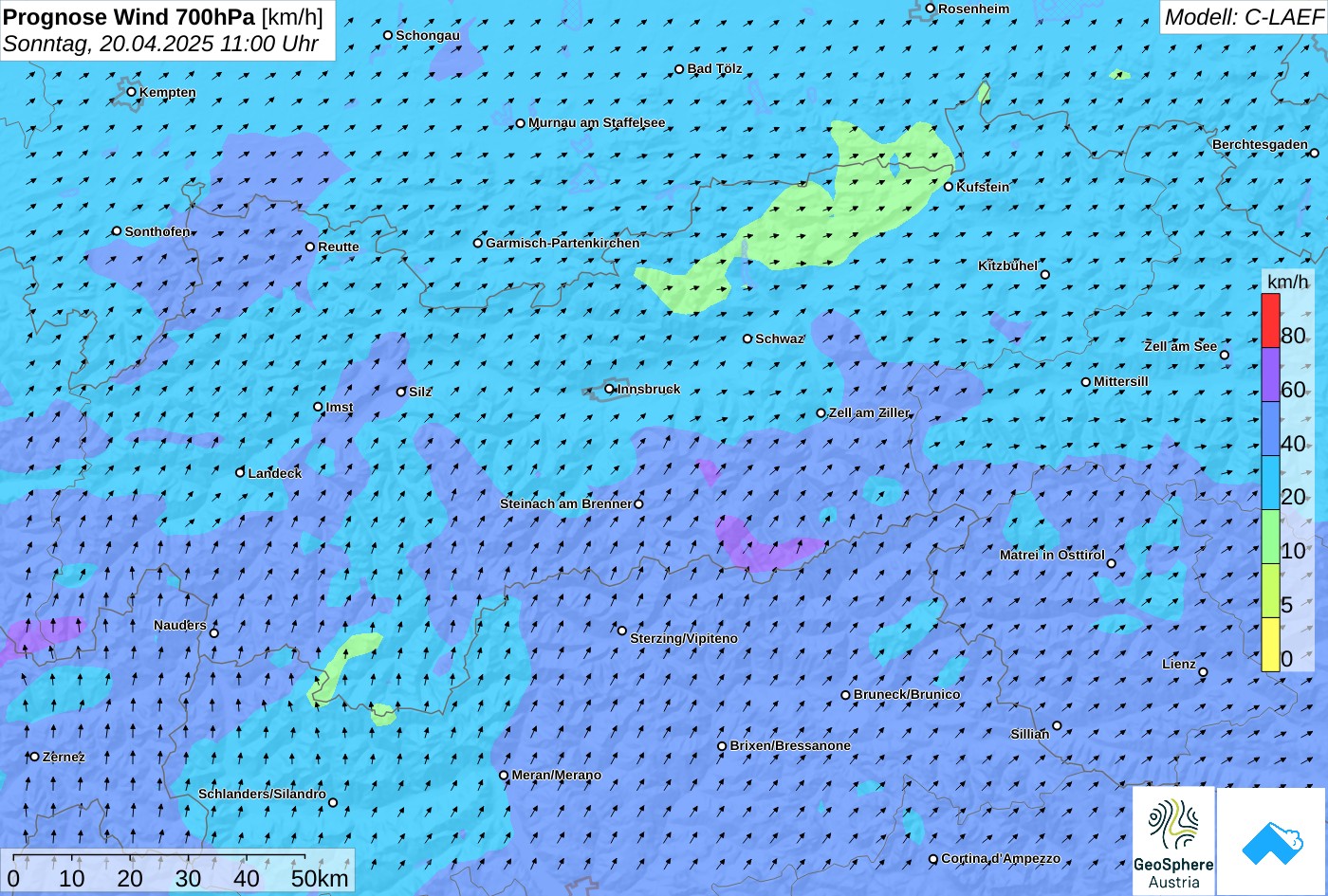This screenshot has width=1328, height=896.
Task: Select the yellow 0 km/h legend swatch
Action: [1270, 645]
